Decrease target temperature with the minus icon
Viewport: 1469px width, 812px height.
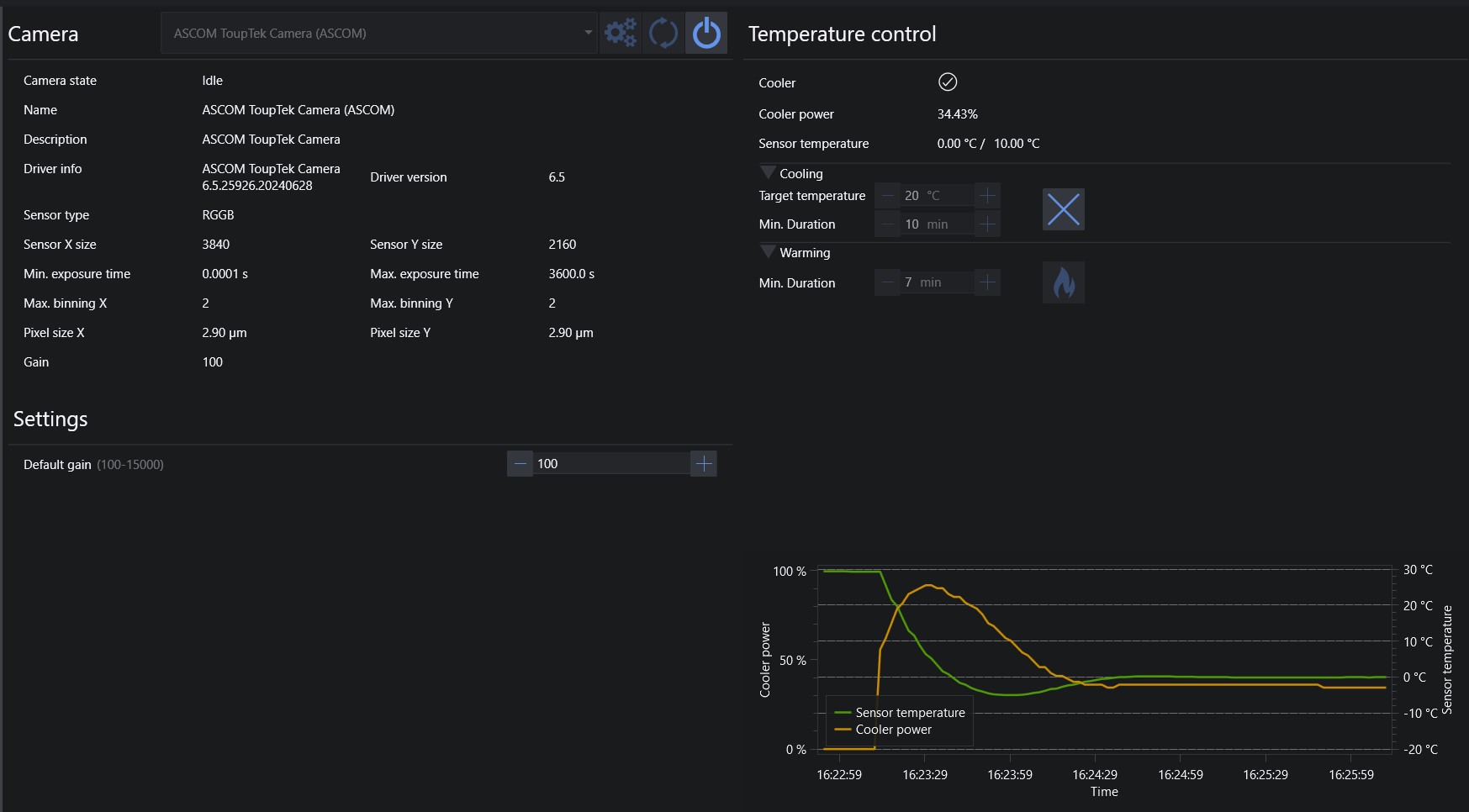[x=887, y=196]
